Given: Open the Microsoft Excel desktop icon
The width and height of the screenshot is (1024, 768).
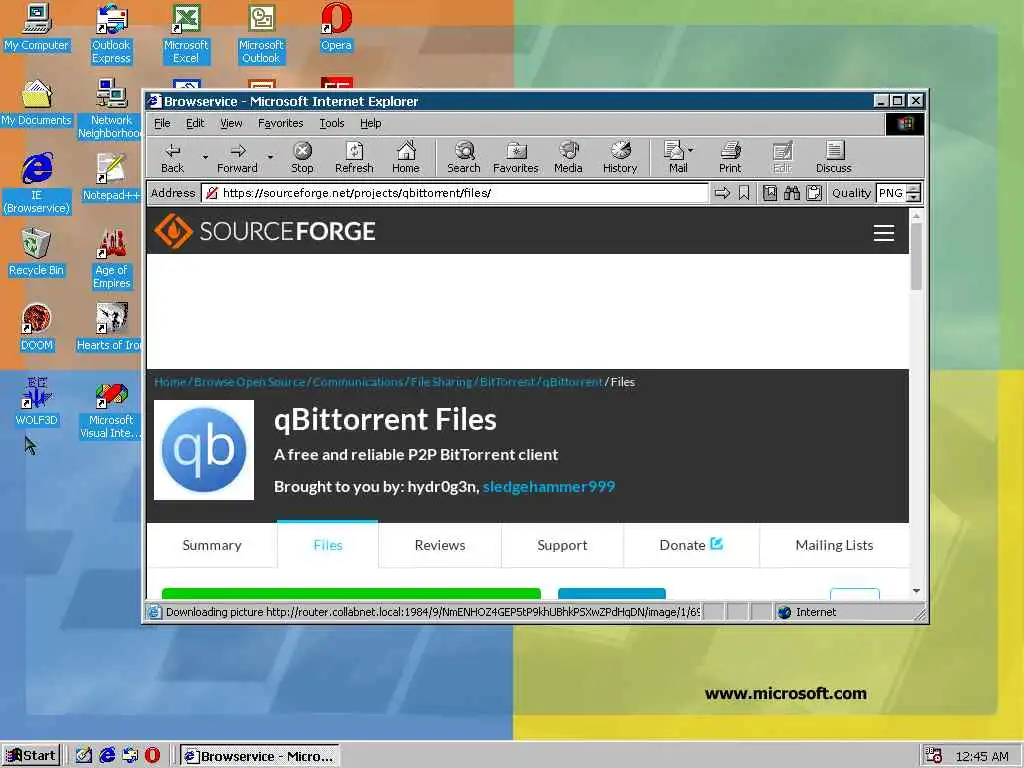Looking at the screenshot, I should point(186,33).
